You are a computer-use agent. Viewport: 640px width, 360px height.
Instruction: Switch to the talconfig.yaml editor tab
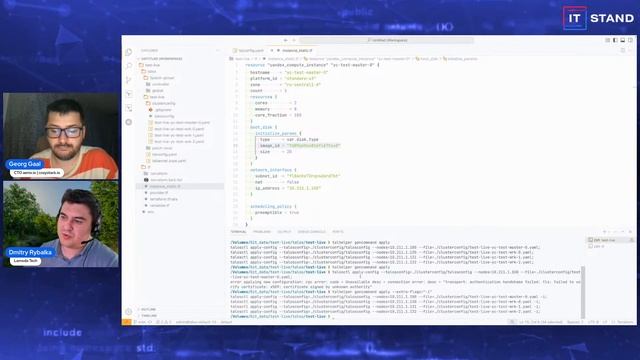pyautogui.click(x=249, y=51)
